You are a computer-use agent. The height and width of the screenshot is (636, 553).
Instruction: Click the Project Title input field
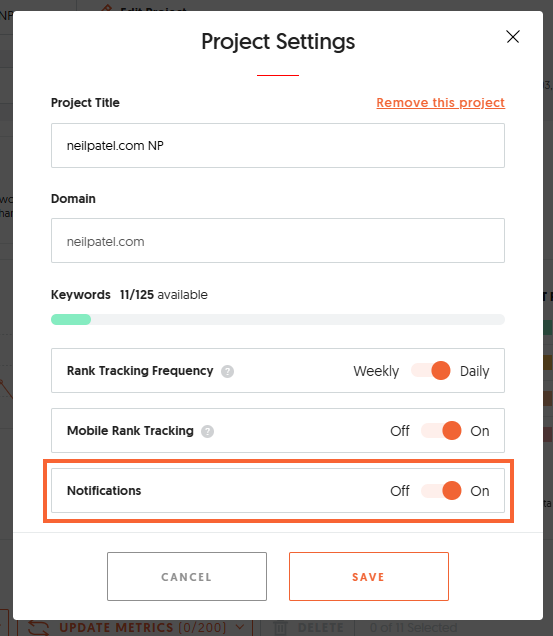pos(278,146)
